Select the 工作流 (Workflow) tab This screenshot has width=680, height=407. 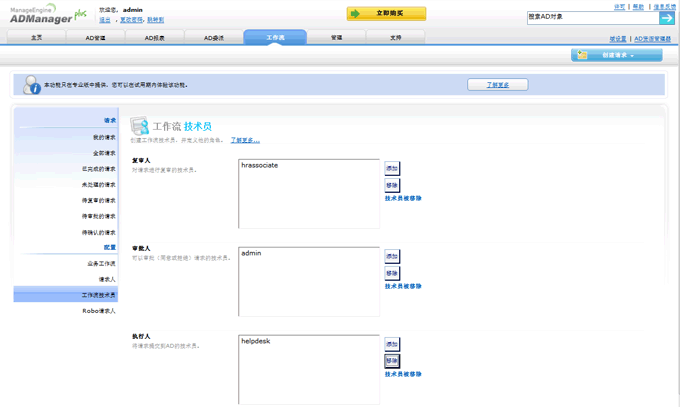275,37
